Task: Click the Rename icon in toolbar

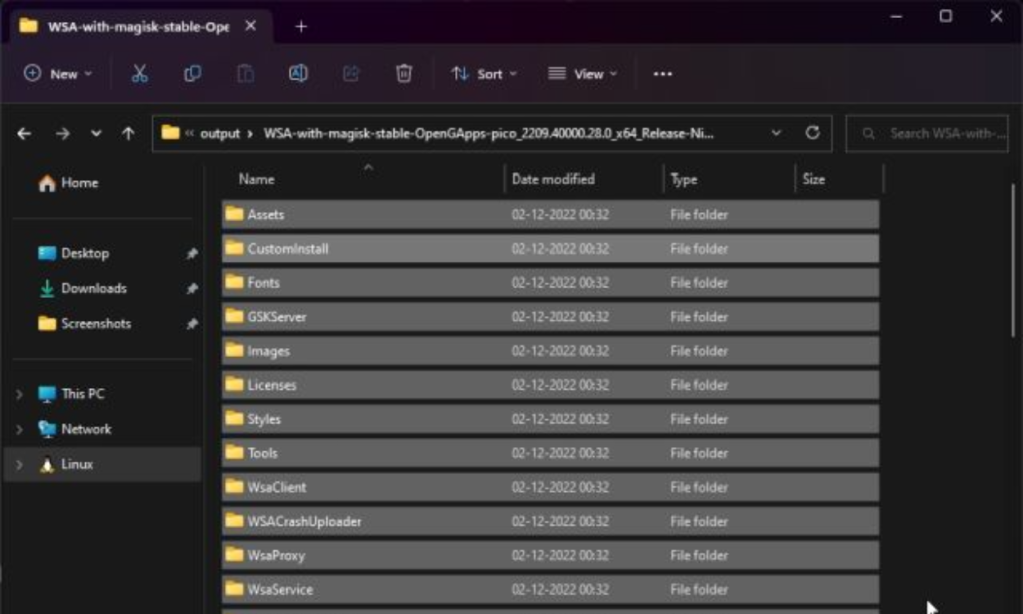Action: point(298,74)
